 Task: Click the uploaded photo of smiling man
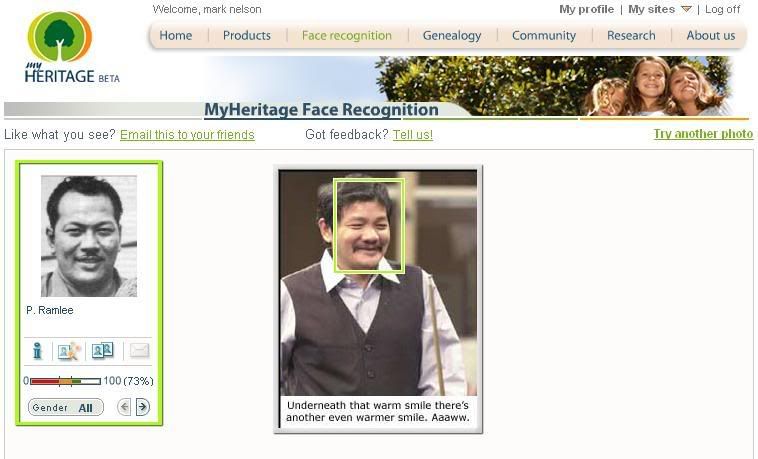point(378,283)
